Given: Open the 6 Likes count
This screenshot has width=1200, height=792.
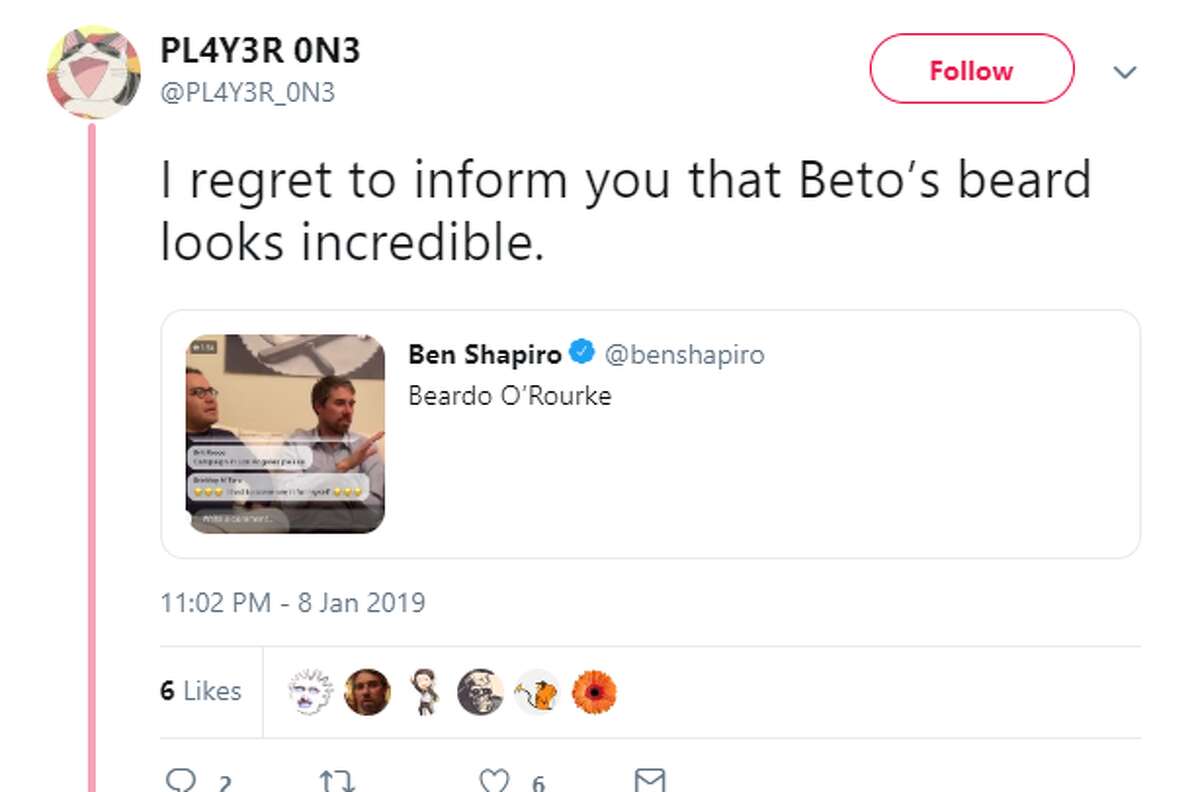Looking at the screenshot, I should pyautogui.click(x=200, y=691).
